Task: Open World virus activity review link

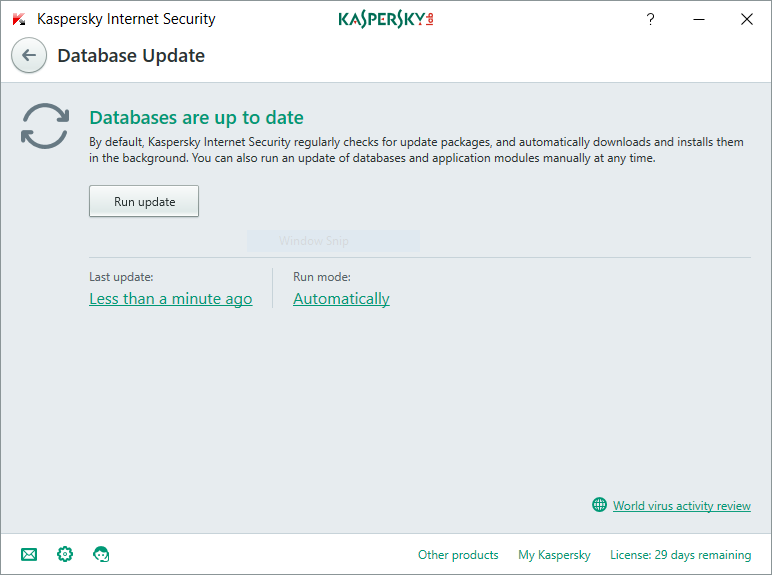Action: tap(681, 506)
